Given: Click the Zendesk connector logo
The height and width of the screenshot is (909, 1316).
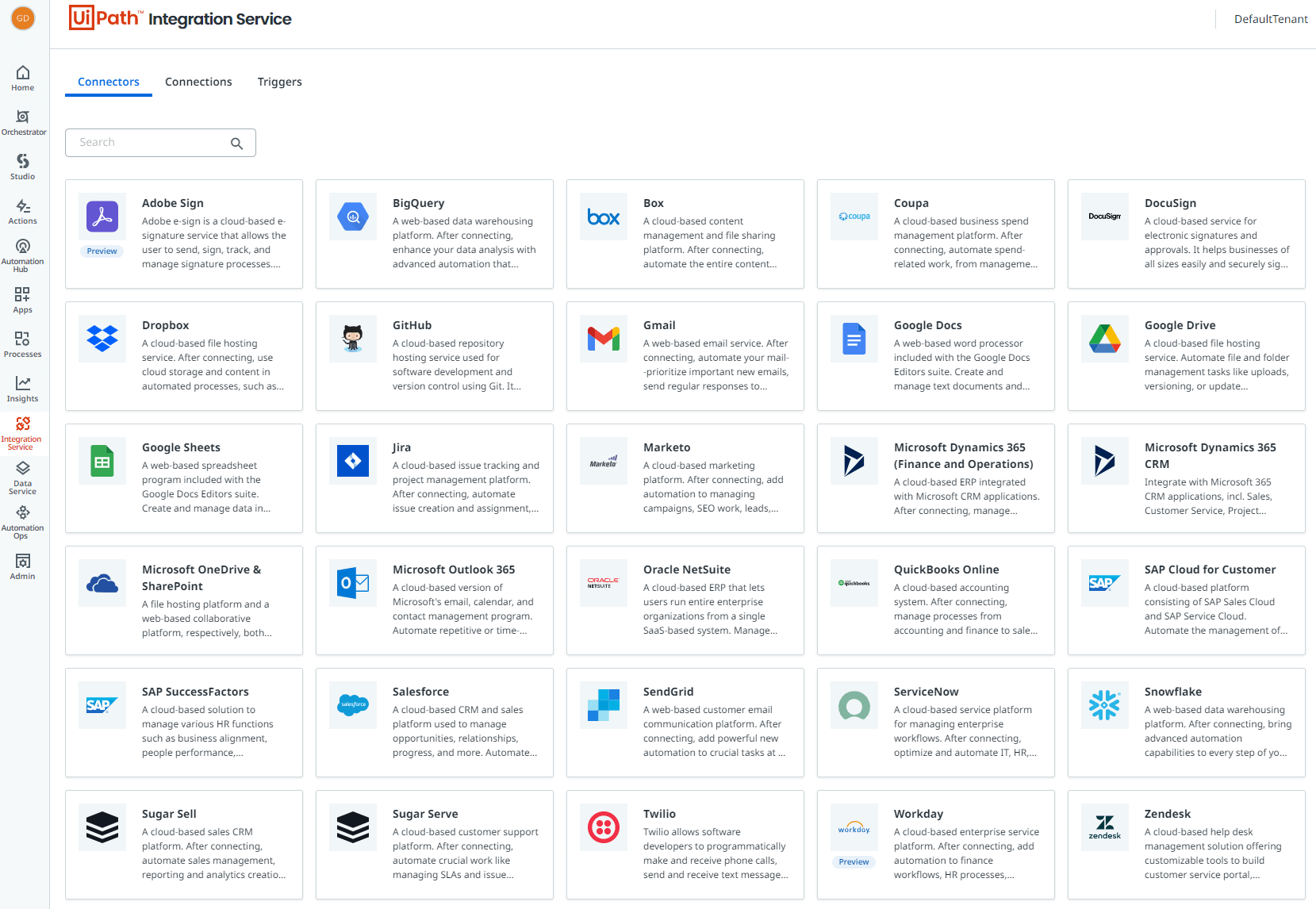Looking at the screenshot, I should 1105,827.
